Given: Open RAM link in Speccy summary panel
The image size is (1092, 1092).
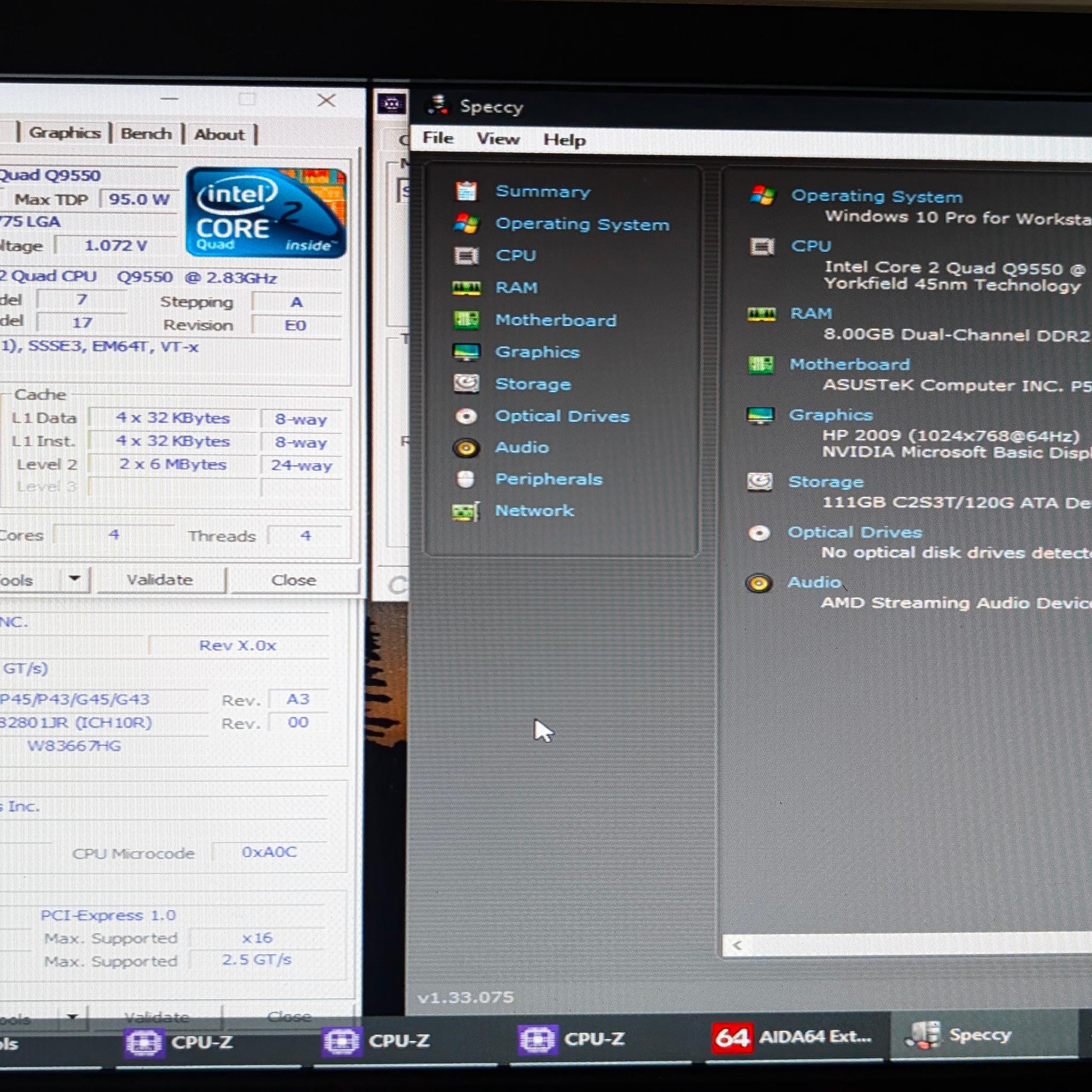Looking at the screenshot, I should point(811,314).
